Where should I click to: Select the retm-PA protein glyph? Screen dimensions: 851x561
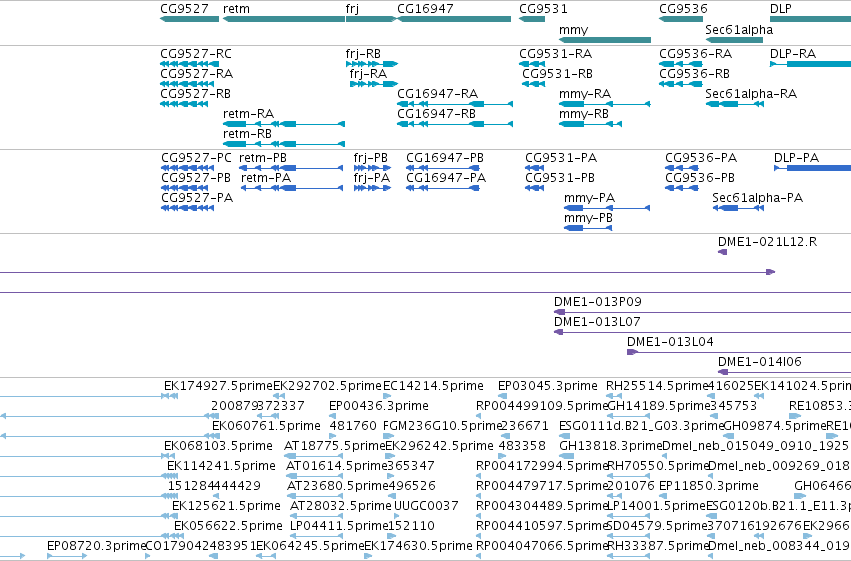pos(292,188)
